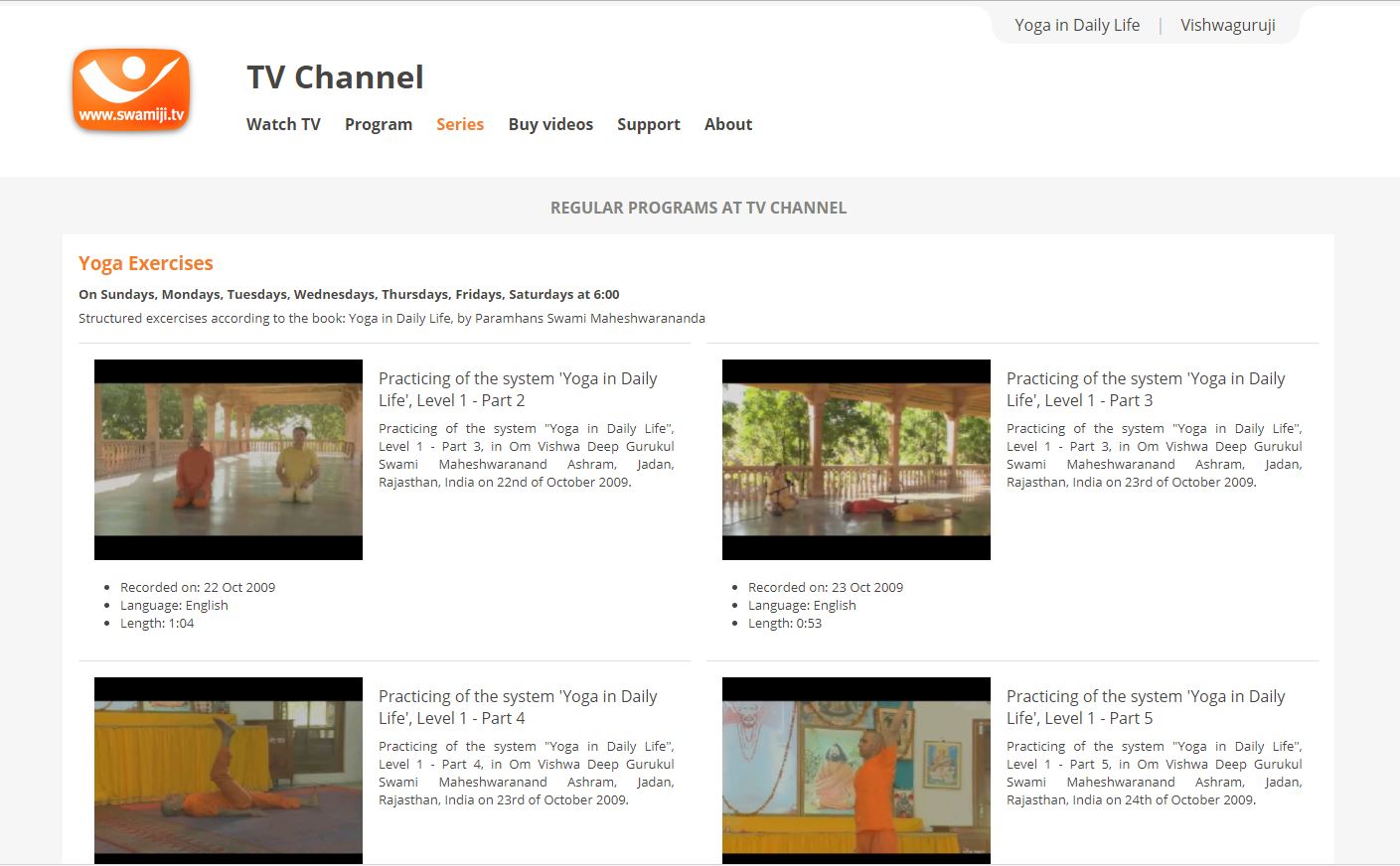Image resolution: width=1400 pixels, height=866 pixels.
Task: Click the Yoga Exercises heading
Action: pos(145,262)
